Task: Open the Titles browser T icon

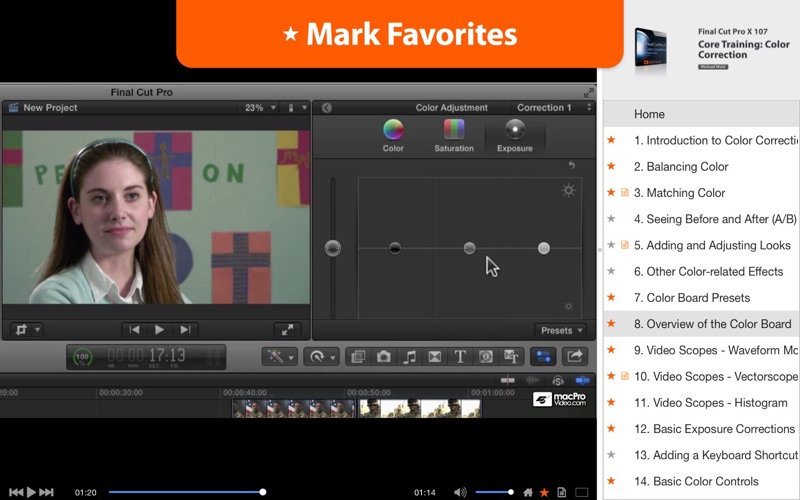Action: coord(460,357)
